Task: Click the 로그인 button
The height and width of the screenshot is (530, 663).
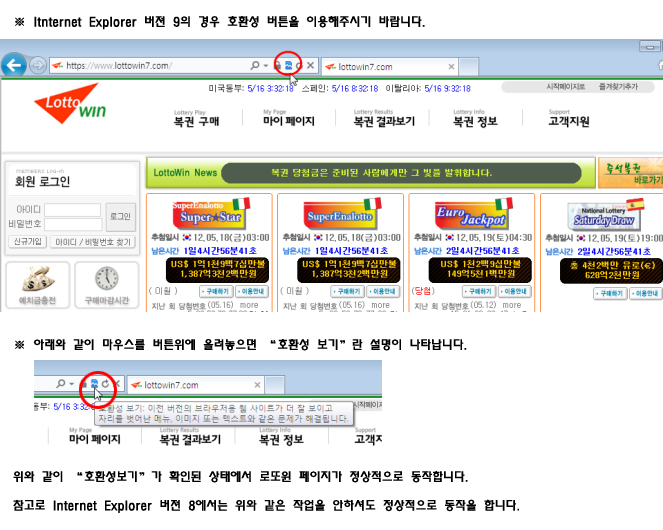Action: click(x=120, y=217)
